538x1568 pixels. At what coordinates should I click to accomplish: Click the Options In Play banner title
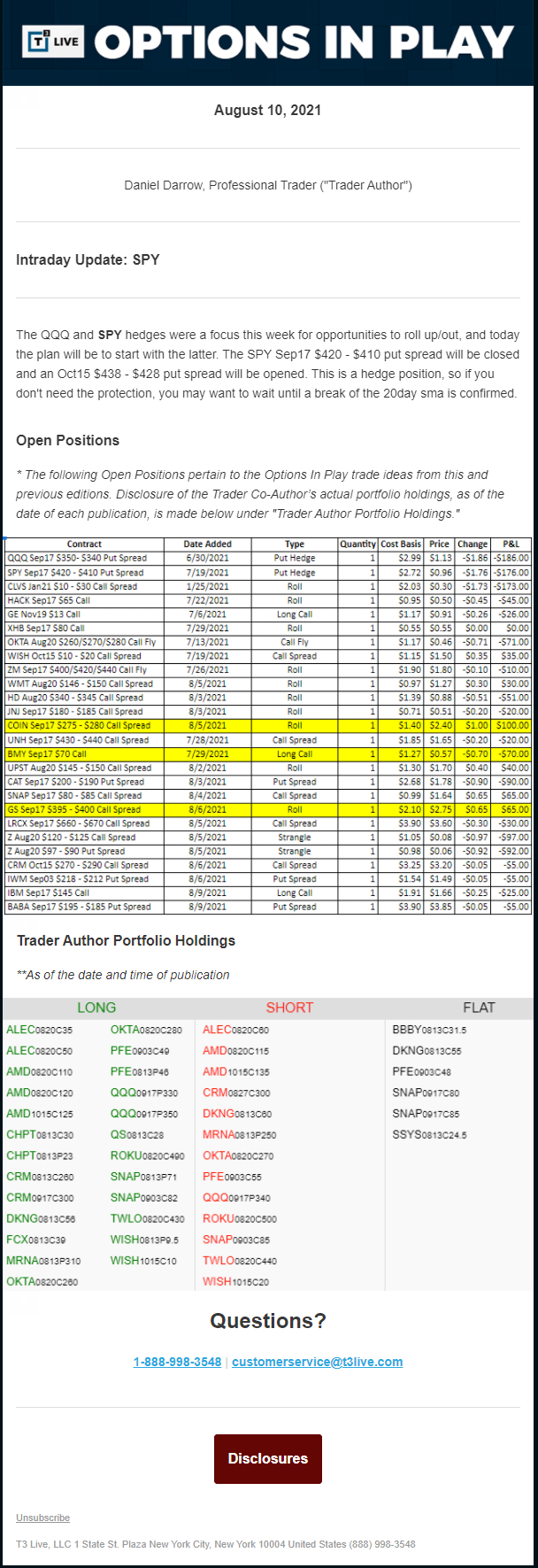[304, 42]
